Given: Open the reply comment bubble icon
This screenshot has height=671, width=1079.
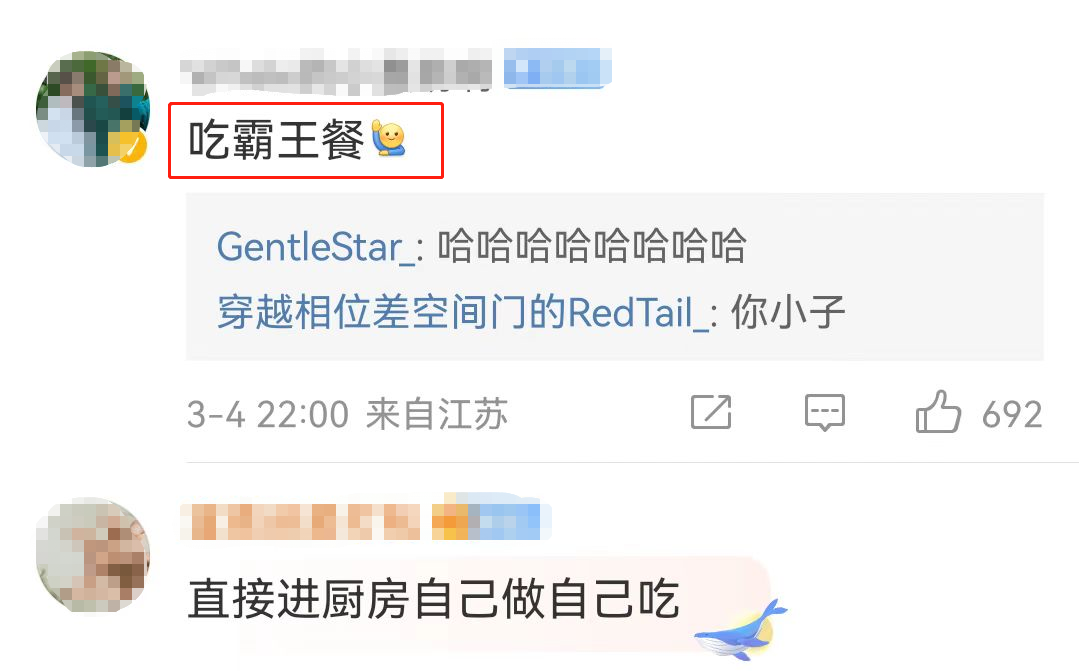Looking at the screenshot, I should (x=824, y=412).
